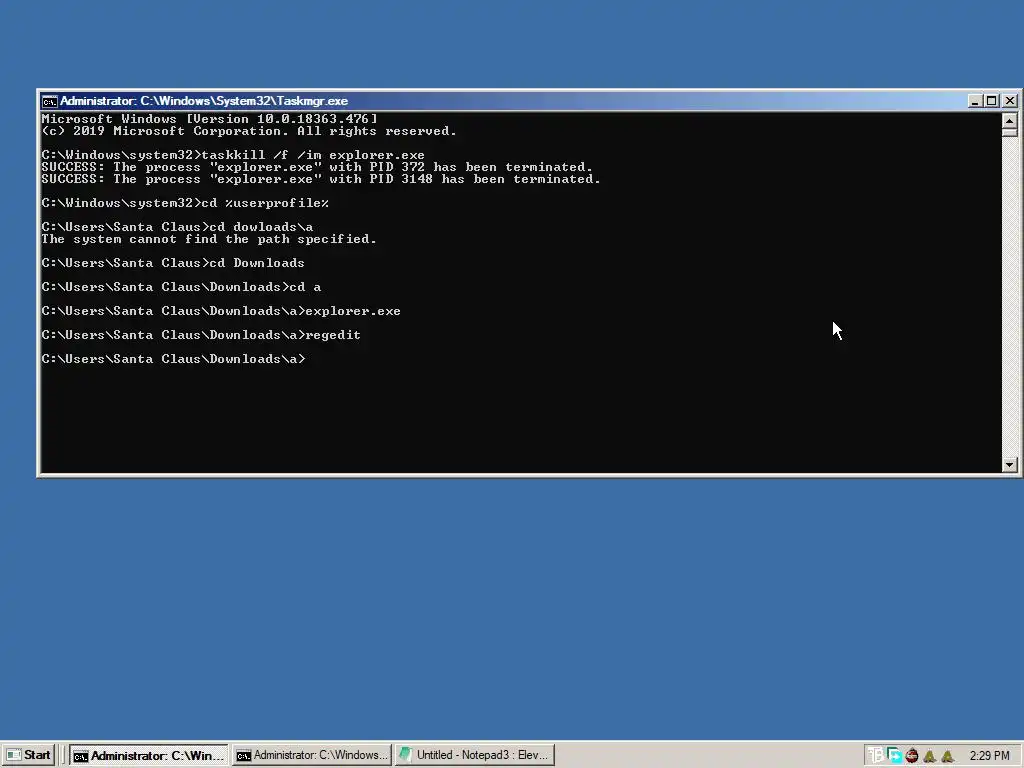The height and width of the screenshot is (768, 1024).
Task: Click the last empty prompt line
Action: click(173, 359)
